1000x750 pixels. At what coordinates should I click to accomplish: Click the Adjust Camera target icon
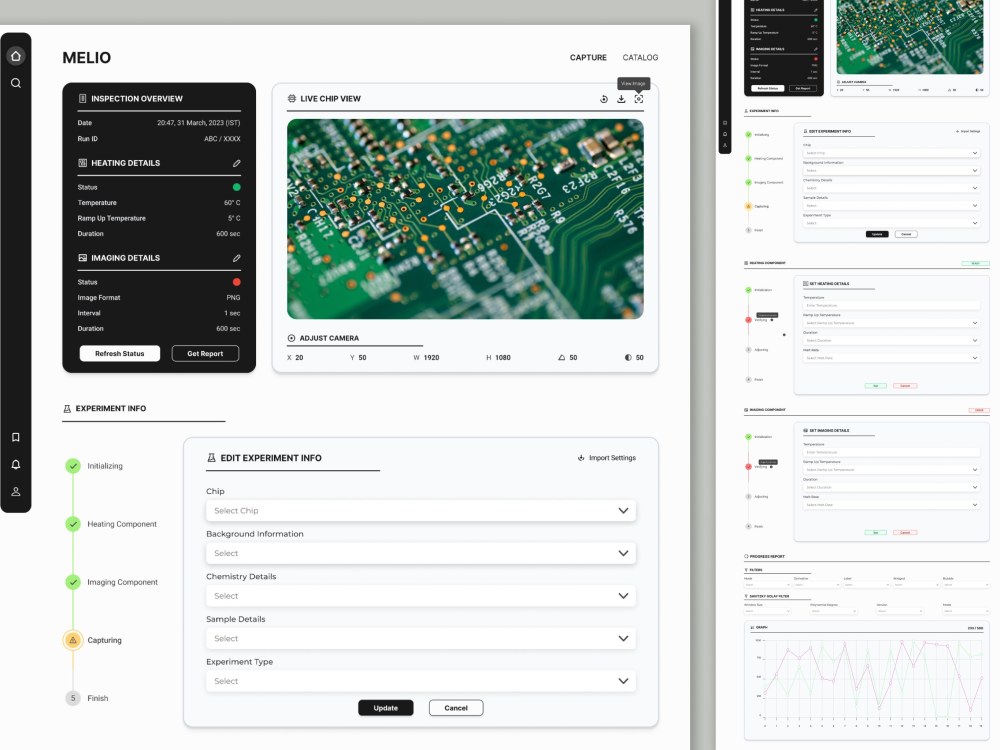(x=291, y=338)
